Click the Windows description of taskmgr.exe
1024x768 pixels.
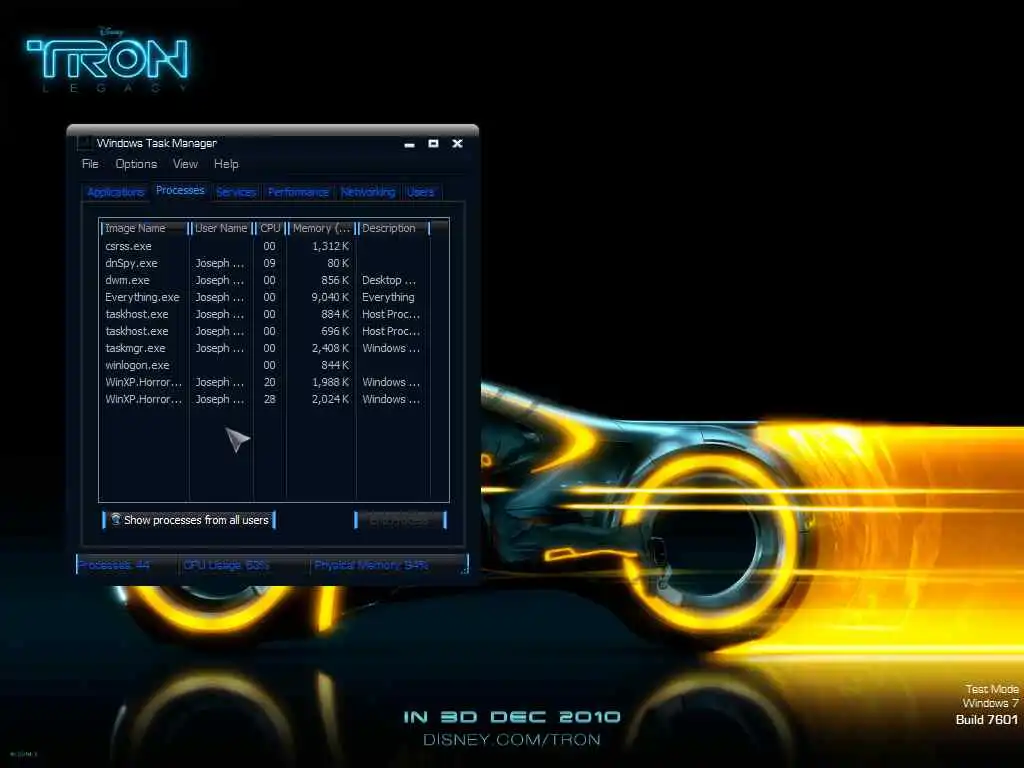click(x=391, y=348)
